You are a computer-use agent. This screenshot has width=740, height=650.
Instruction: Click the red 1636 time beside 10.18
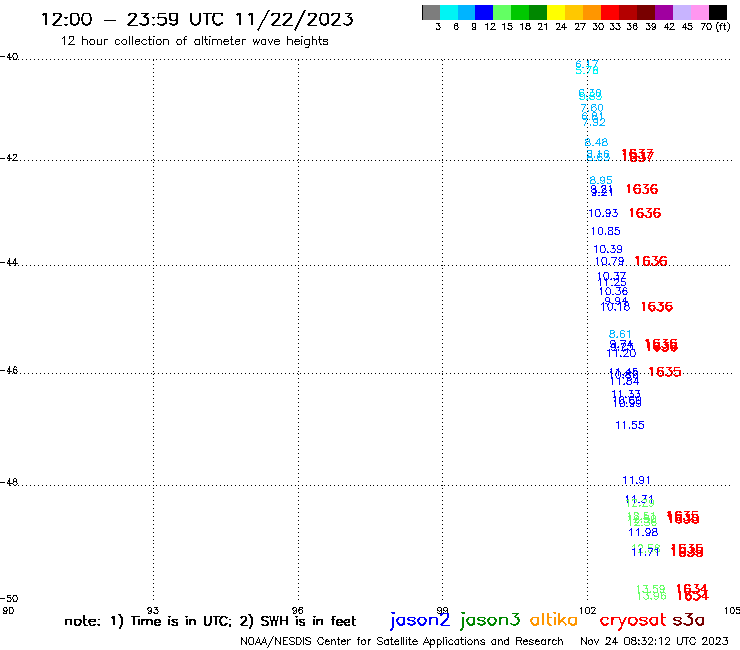(656, 307)
